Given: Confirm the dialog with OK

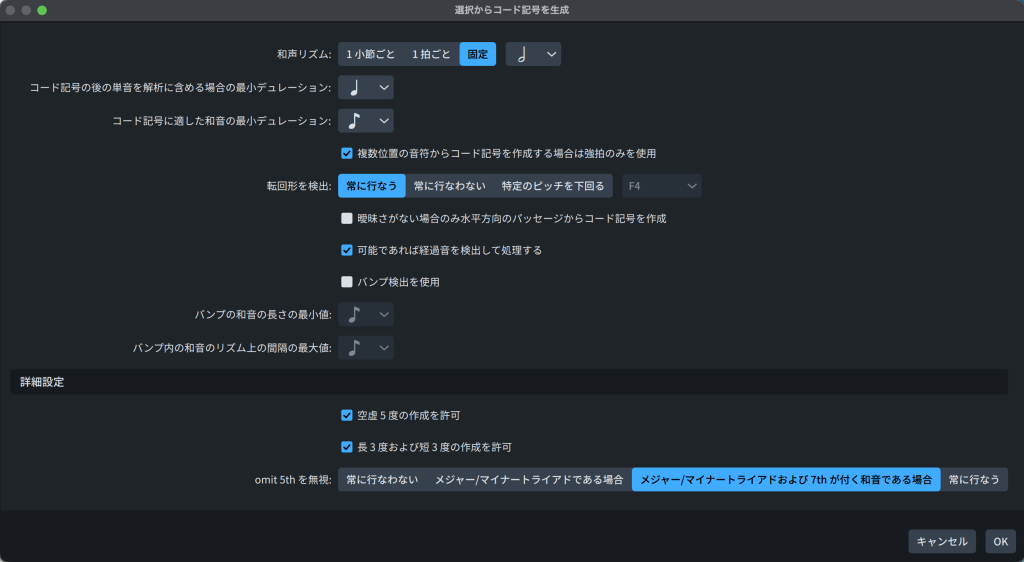Looking at the screenshot, I should 1000,542.
